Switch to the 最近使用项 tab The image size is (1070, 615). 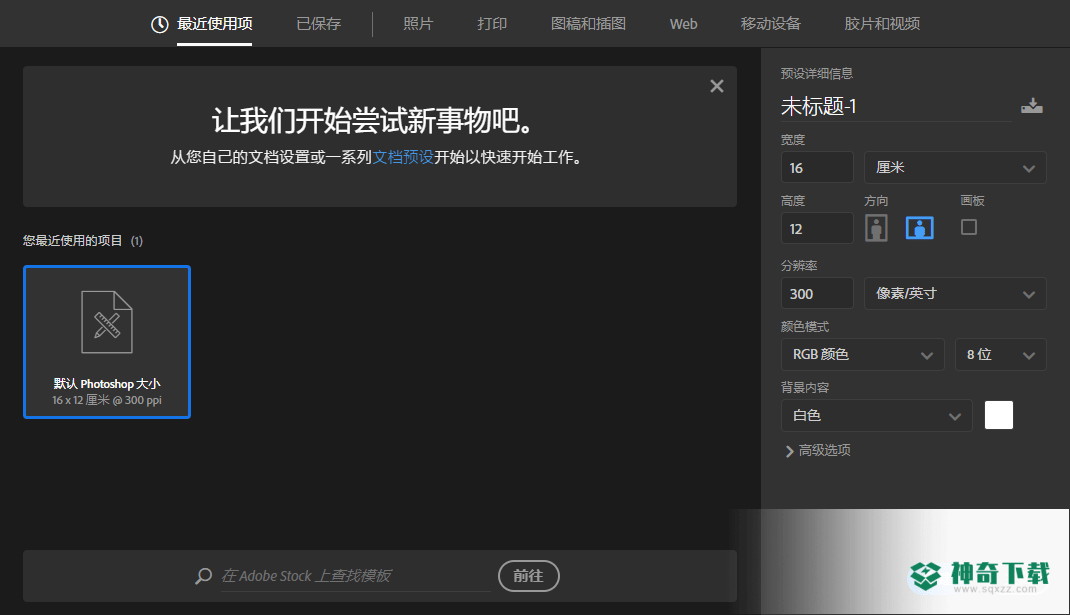214,24
